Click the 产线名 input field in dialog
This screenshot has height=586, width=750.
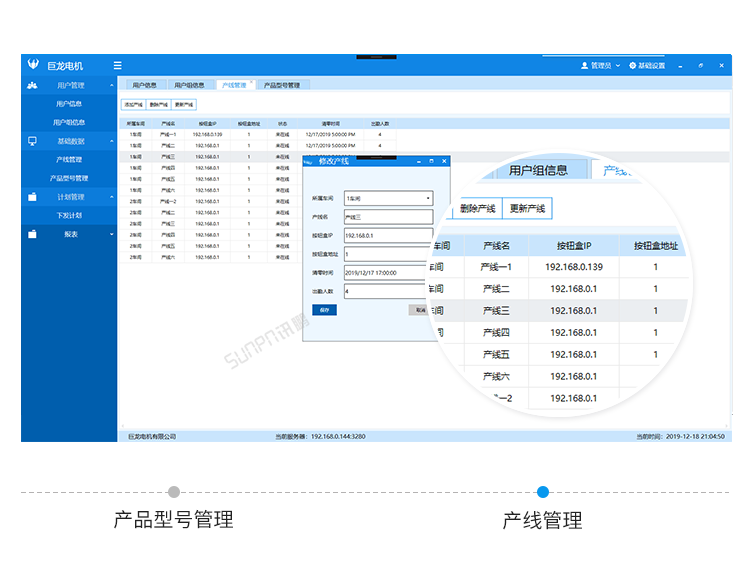[x=388, y=216]
